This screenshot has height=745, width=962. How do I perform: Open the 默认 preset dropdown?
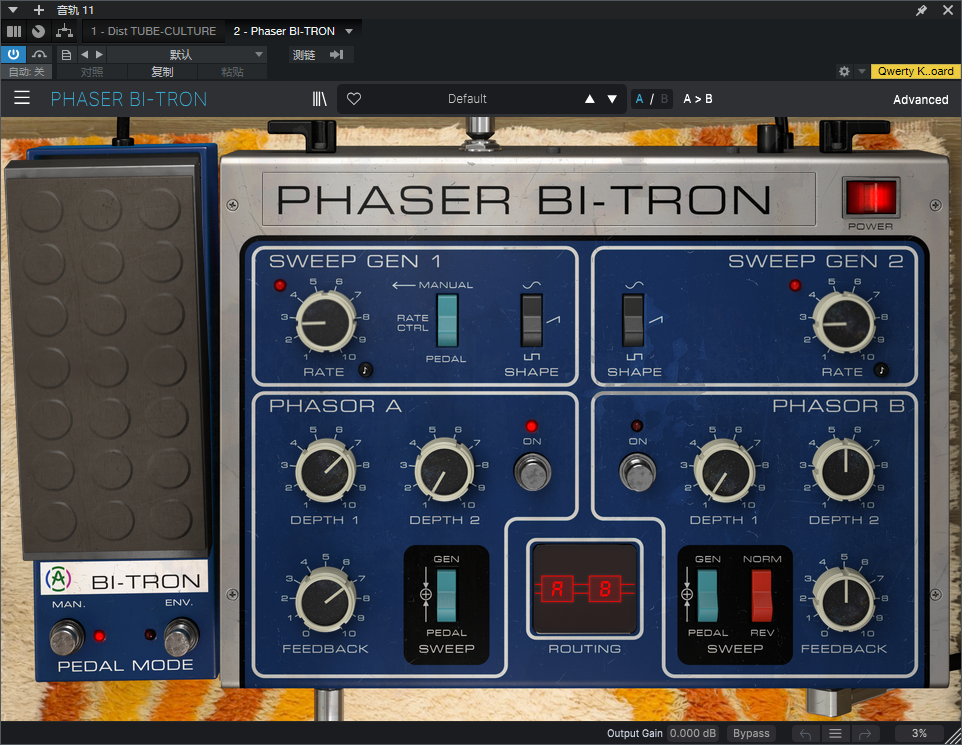[x=187, y=55]
